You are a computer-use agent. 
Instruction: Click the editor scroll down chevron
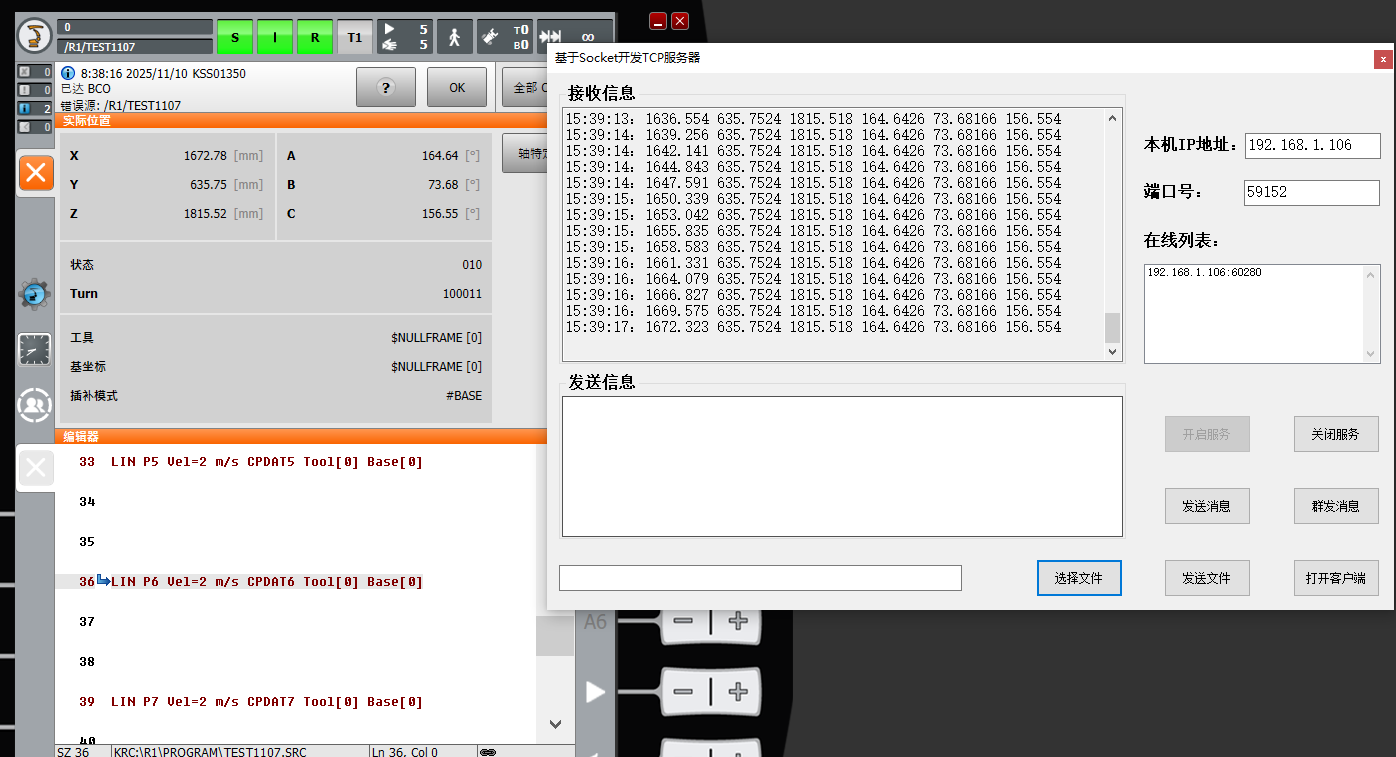[555, 724]
